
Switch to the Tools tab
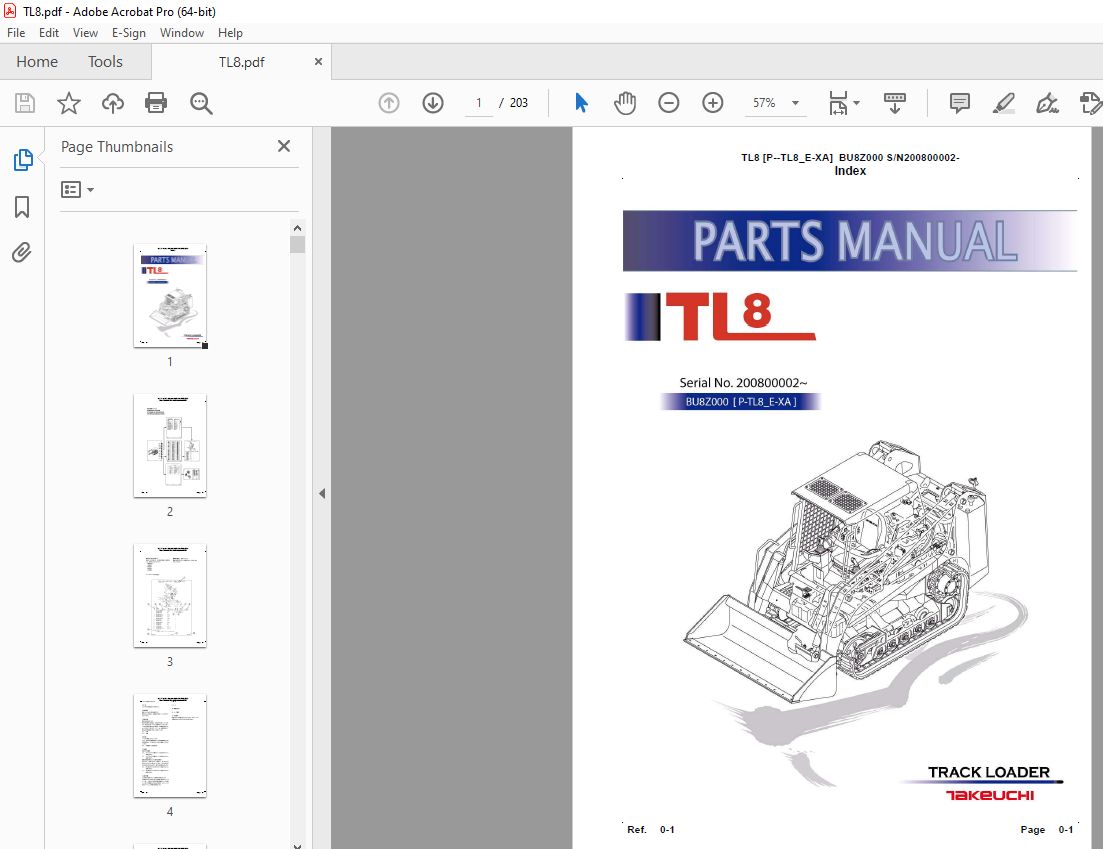point(105,62)
